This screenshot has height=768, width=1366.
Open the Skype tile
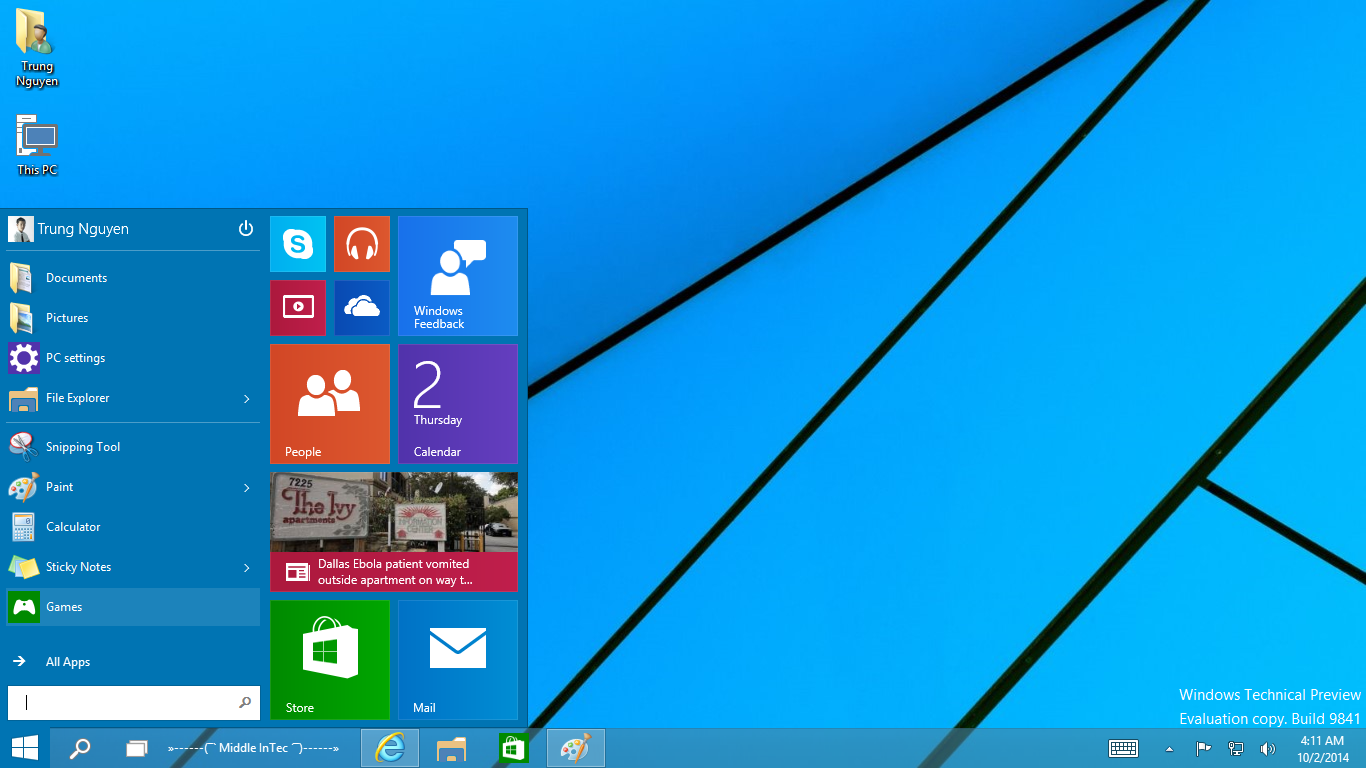(x=298, y=244)
